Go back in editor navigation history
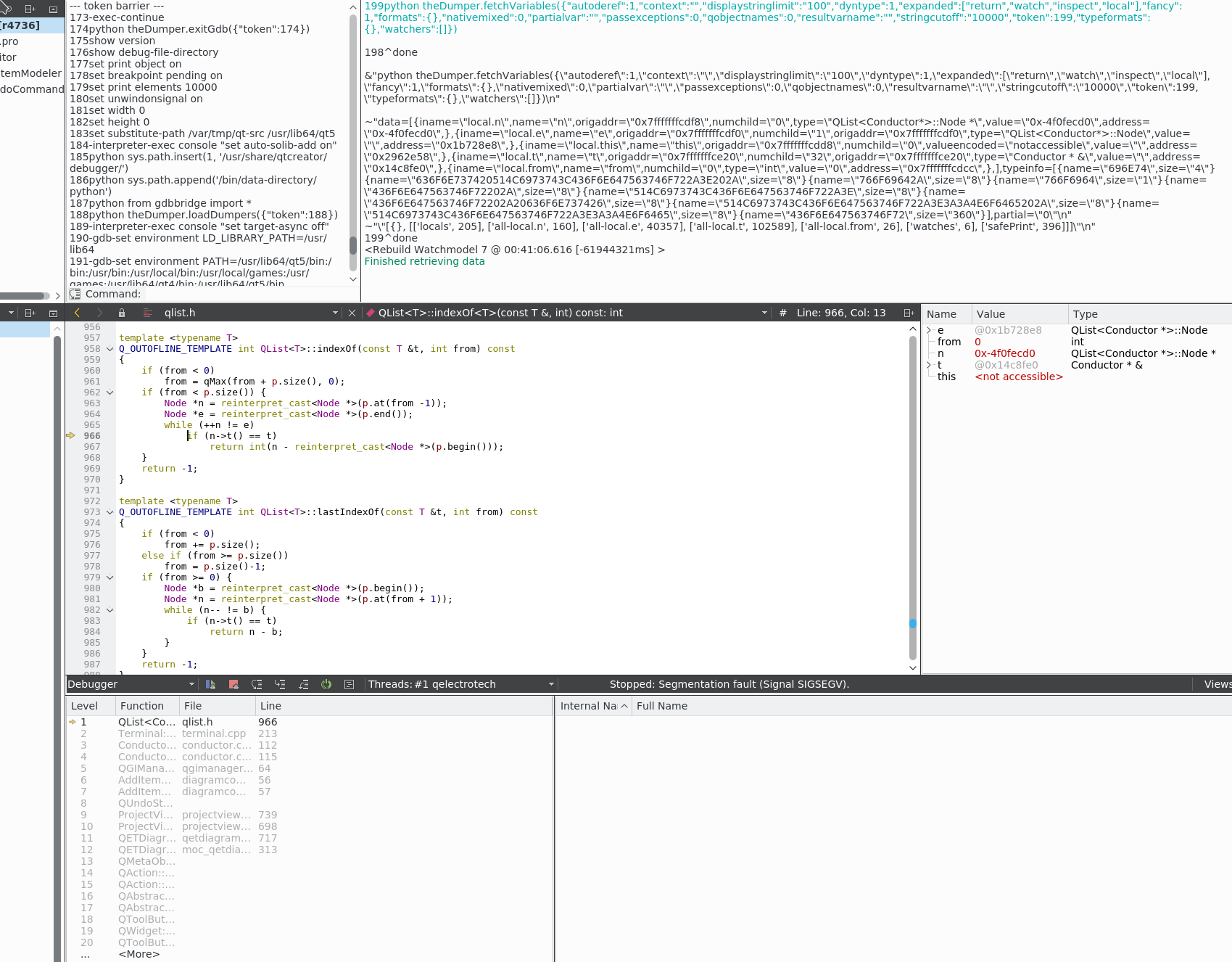 77,313
